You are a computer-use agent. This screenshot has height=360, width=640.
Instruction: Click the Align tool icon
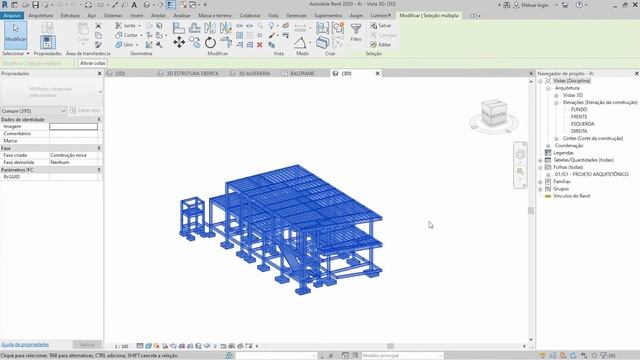click(x=178, y=28)
